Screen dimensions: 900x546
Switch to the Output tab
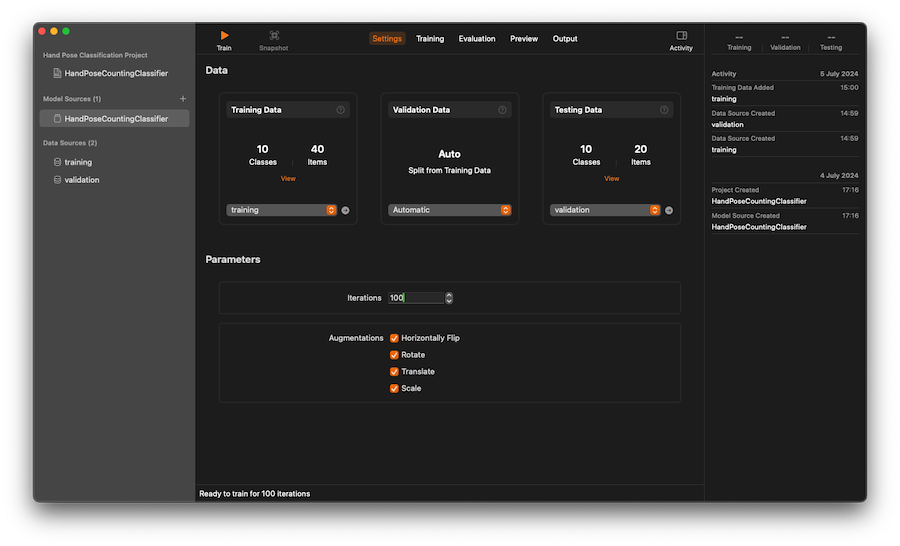point(565,38)
